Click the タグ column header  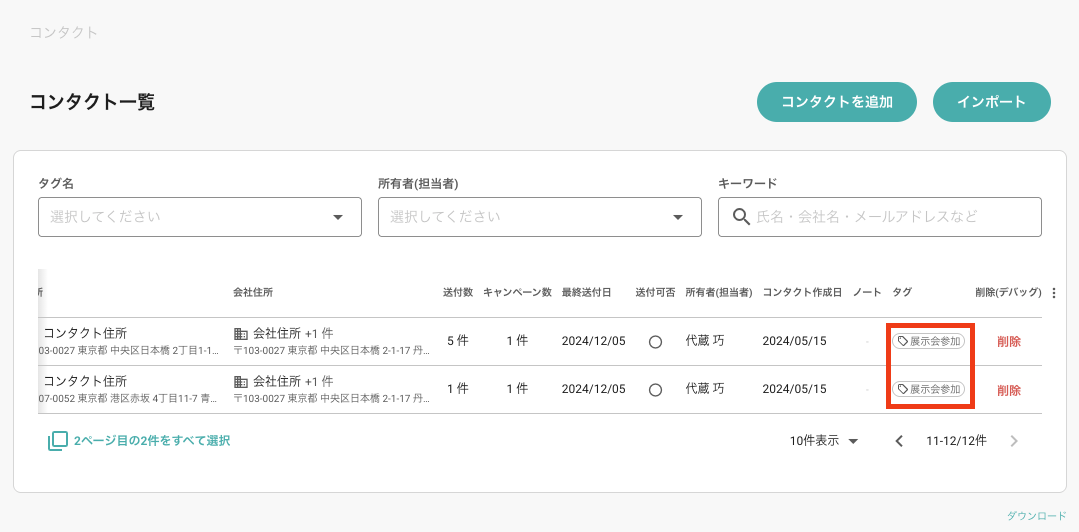(x=902, y=292)
